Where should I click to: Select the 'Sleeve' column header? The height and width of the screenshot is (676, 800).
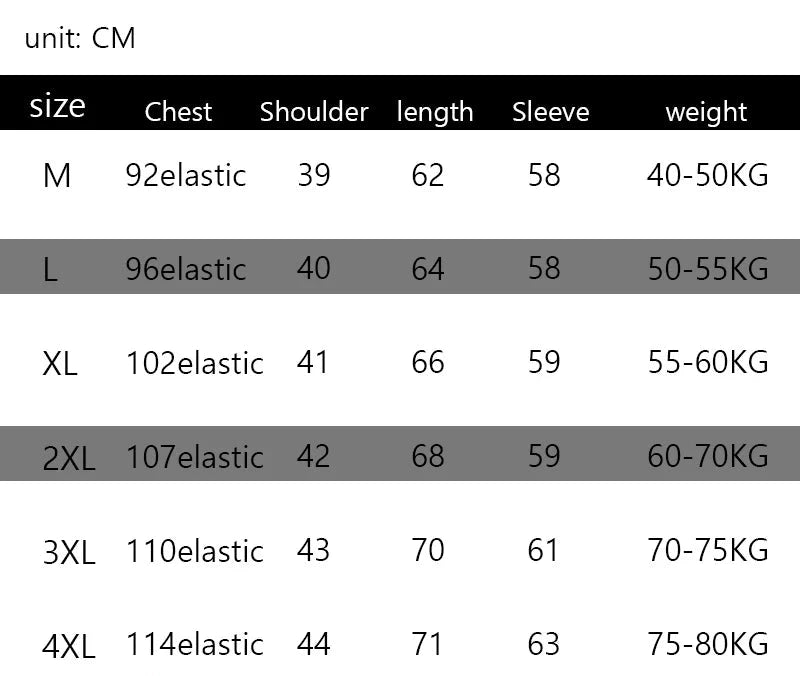point(550,111)
